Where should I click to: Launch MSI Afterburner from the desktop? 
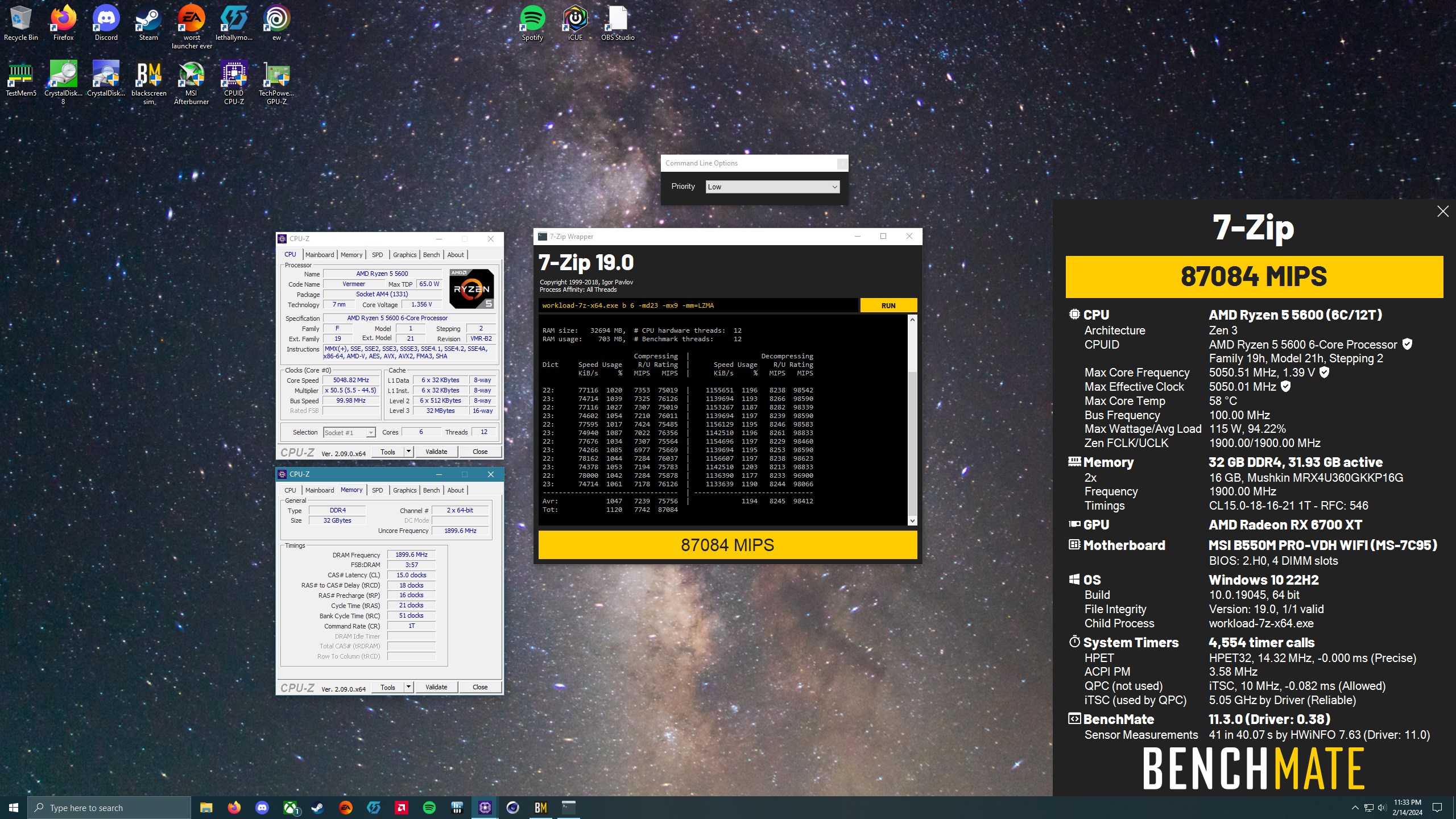[x=192, y=83]
